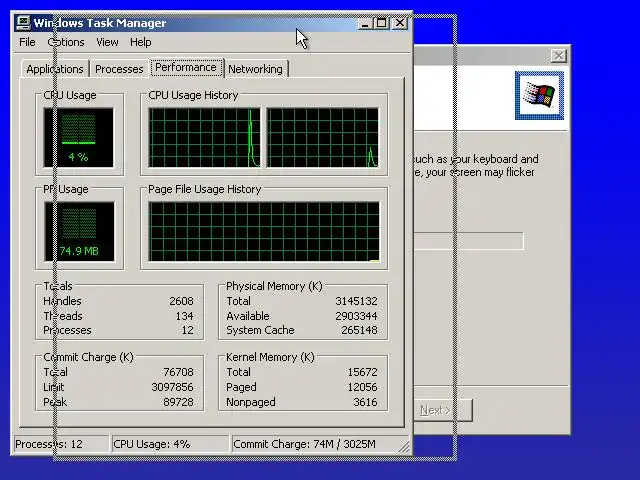The image size is (640, 480).
Task: Click the status bar entry Processes: 12
Action: 61,444
